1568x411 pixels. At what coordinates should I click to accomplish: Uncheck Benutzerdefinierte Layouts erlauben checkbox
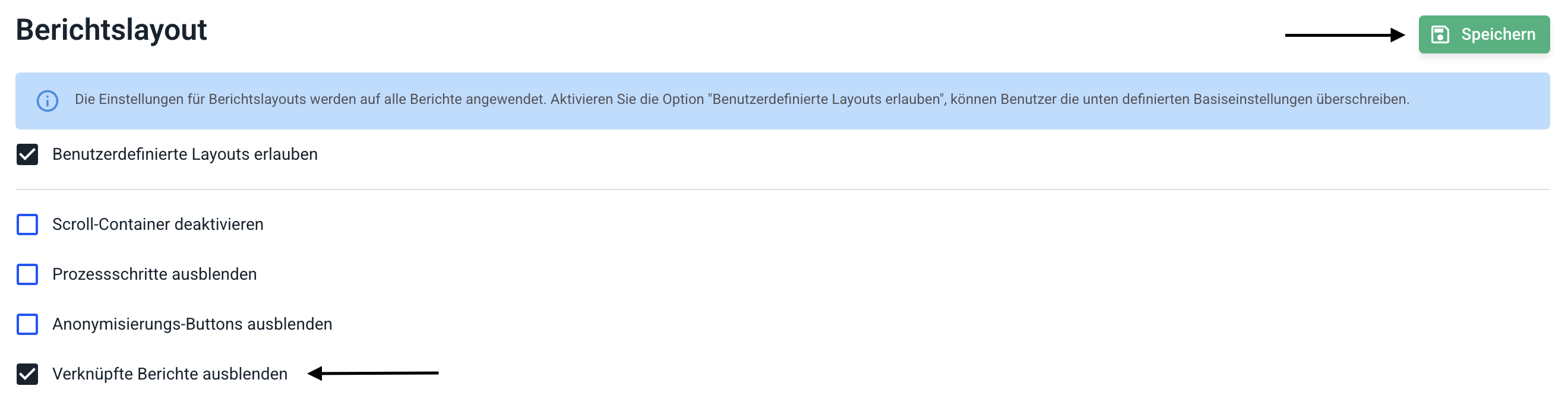coord(27,154)
